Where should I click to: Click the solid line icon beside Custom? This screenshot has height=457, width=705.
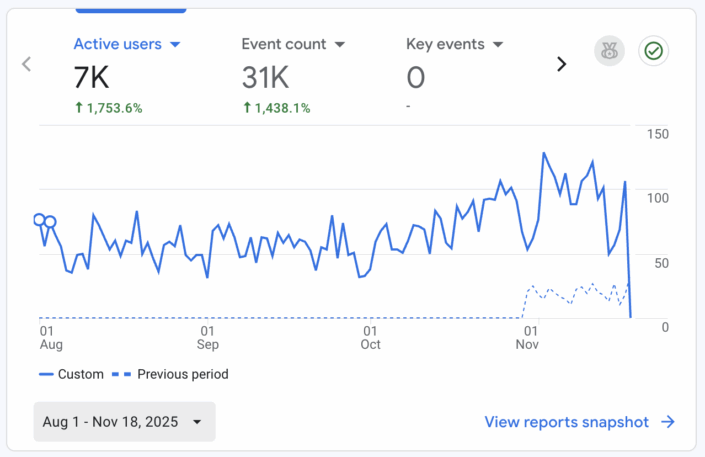45,374
